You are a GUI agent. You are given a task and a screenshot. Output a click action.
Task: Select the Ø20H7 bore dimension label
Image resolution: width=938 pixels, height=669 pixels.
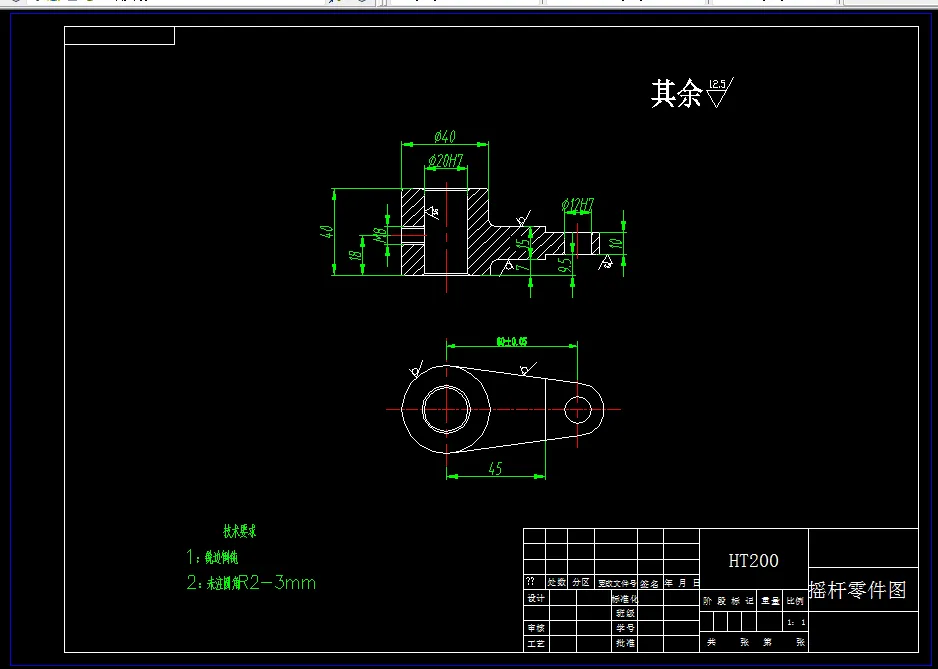[446, 160]
